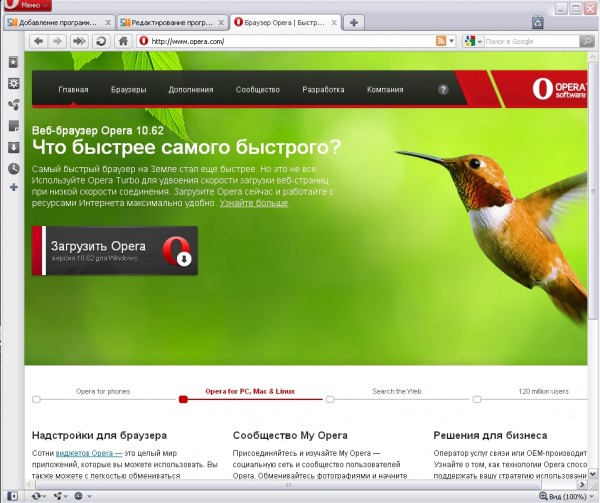Toggle the panel sidebar via status bar button
Viewport: 600px width, 503px height.
(x=12, y=496)
